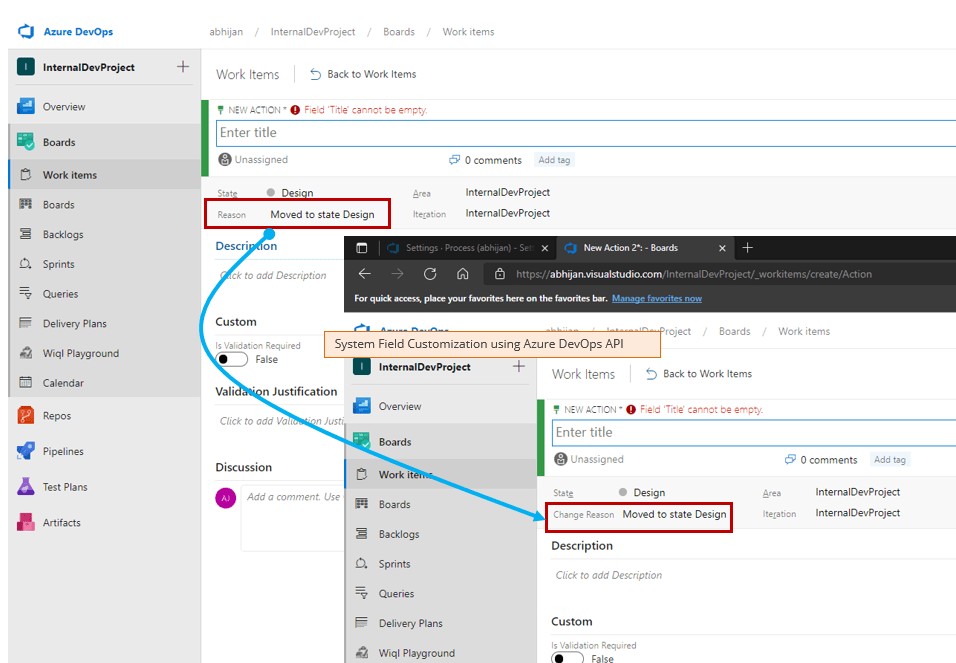Image resolution: width=956 pixels, height=663 pixels.
Task: Open new browser tab with plus button
Action: 748,248
